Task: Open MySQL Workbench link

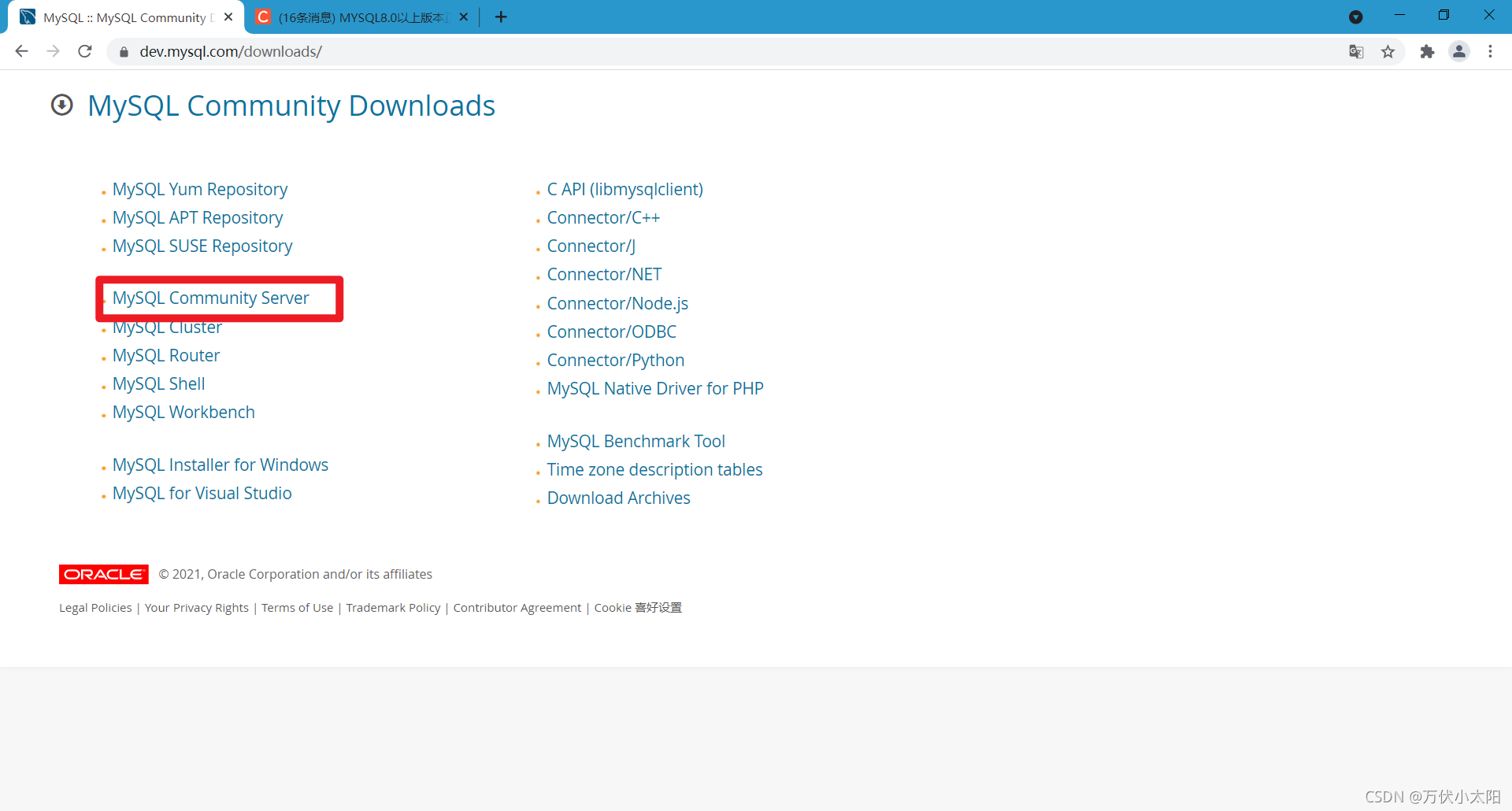Action: 183,412
